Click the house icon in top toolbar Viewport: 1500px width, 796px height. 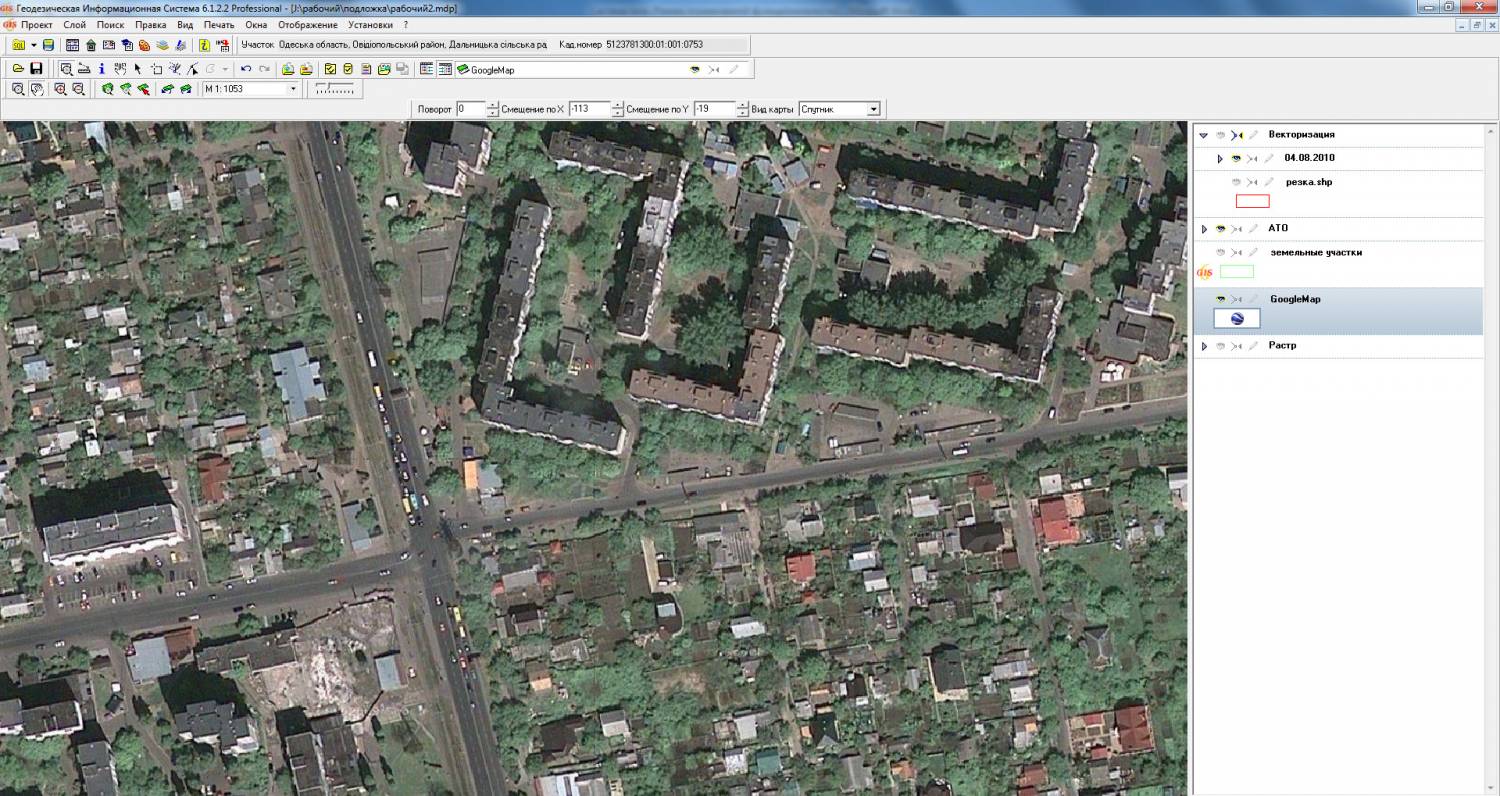coord(91,45)
